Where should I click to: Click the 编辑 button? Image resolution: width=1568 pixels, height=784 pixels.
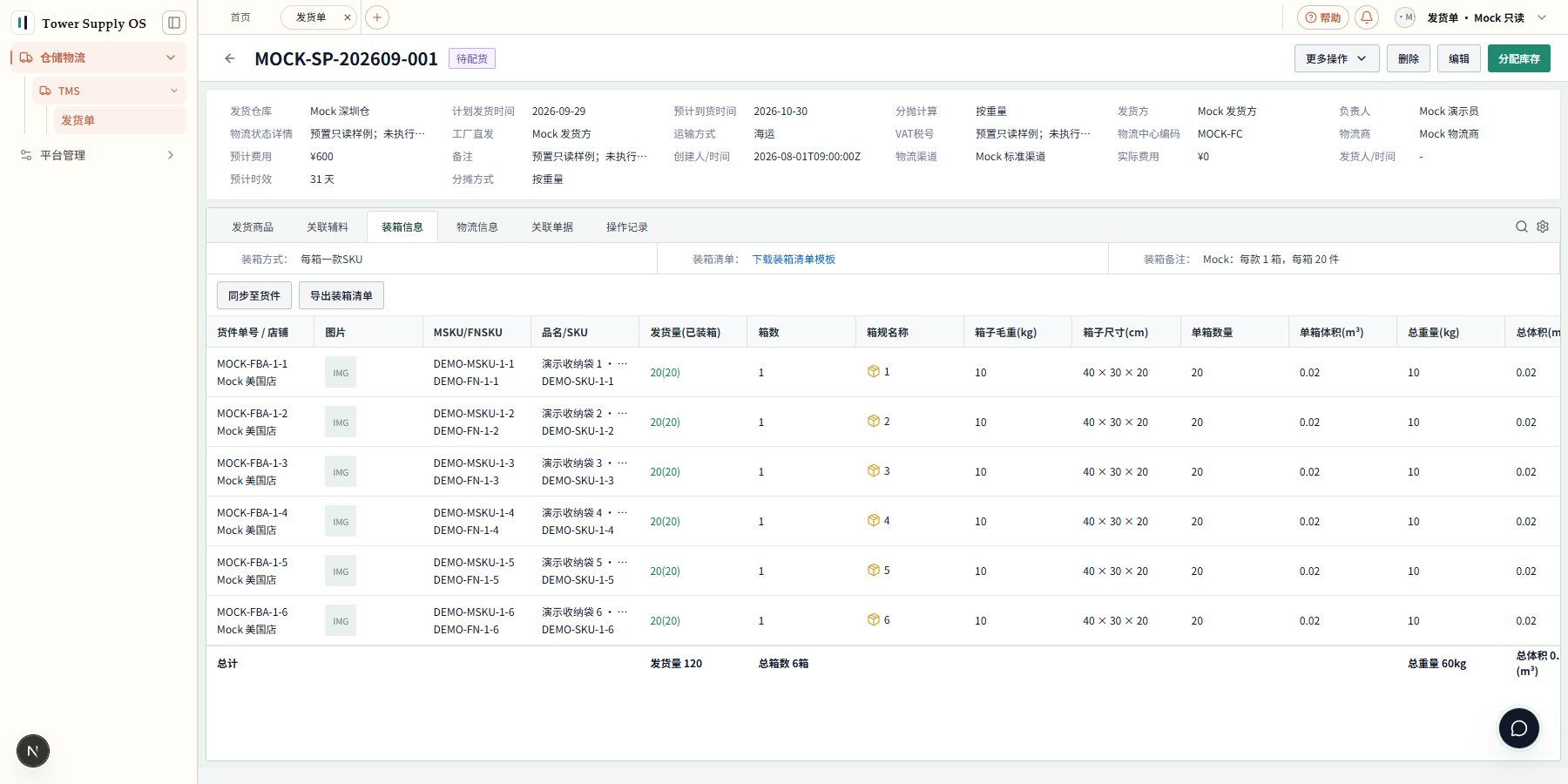1459,58
